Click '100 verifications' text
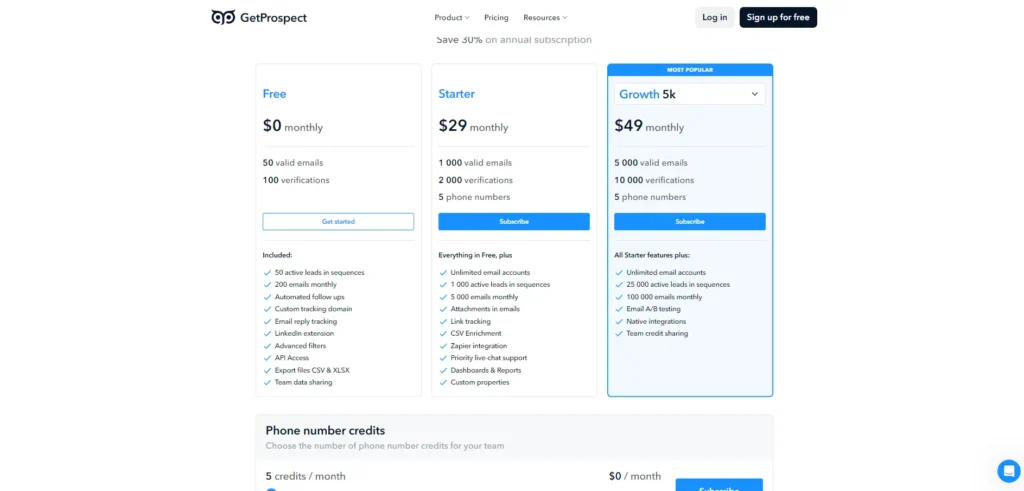The width and height of the screenshot is (1024, 491). click(x=296, y=180)
